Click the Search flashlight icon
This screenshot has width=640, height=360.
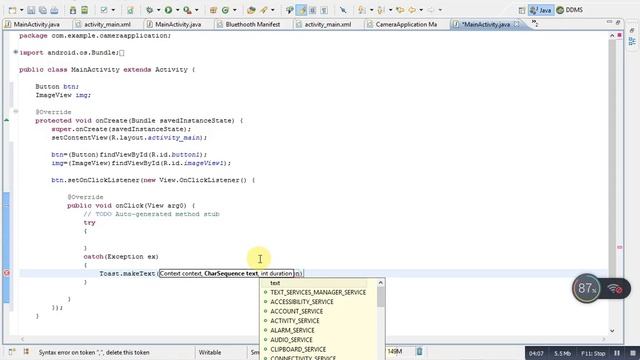click(264, 10)
